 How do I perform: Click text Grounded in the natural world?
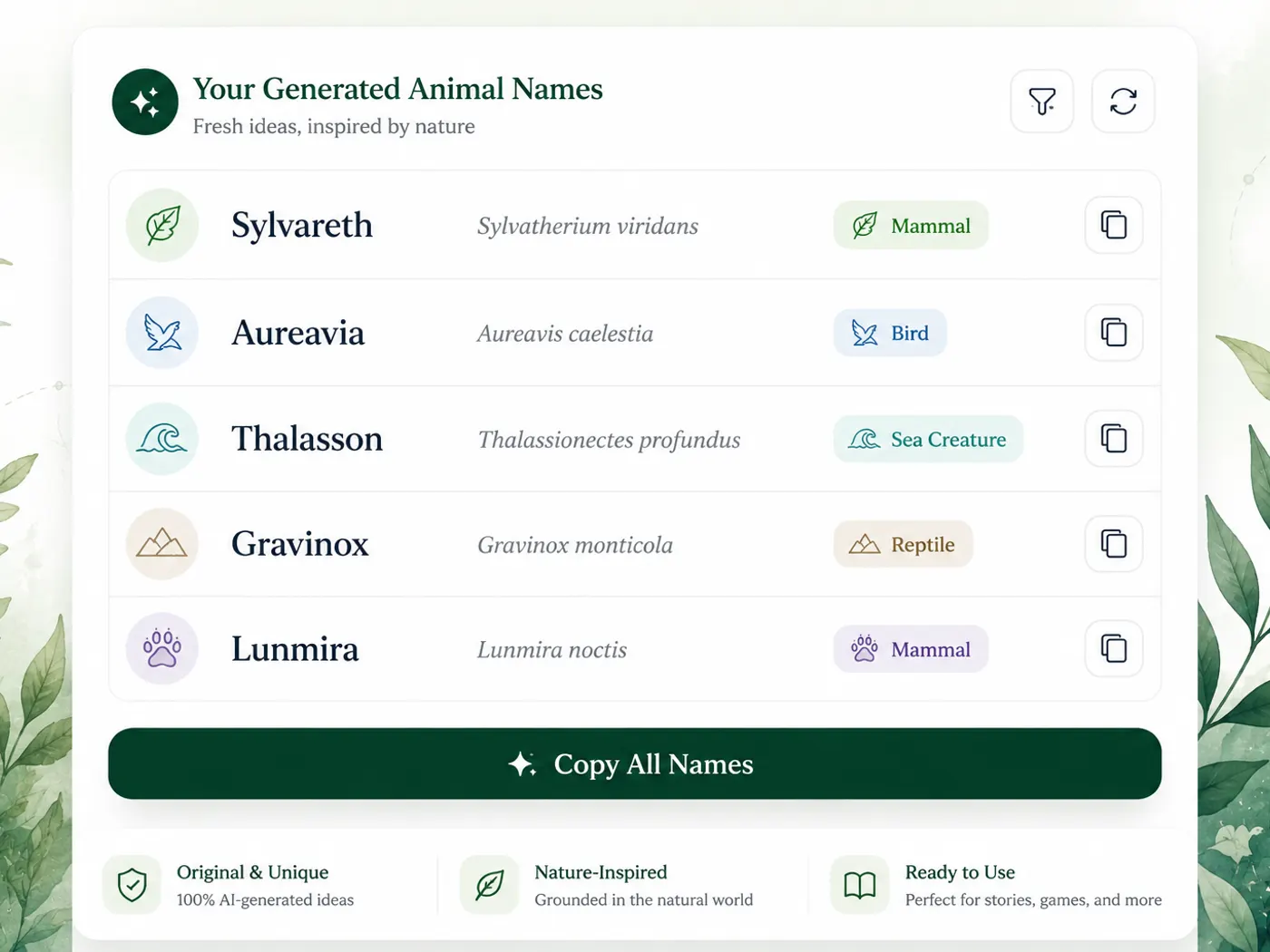click(x=643, y=900)
